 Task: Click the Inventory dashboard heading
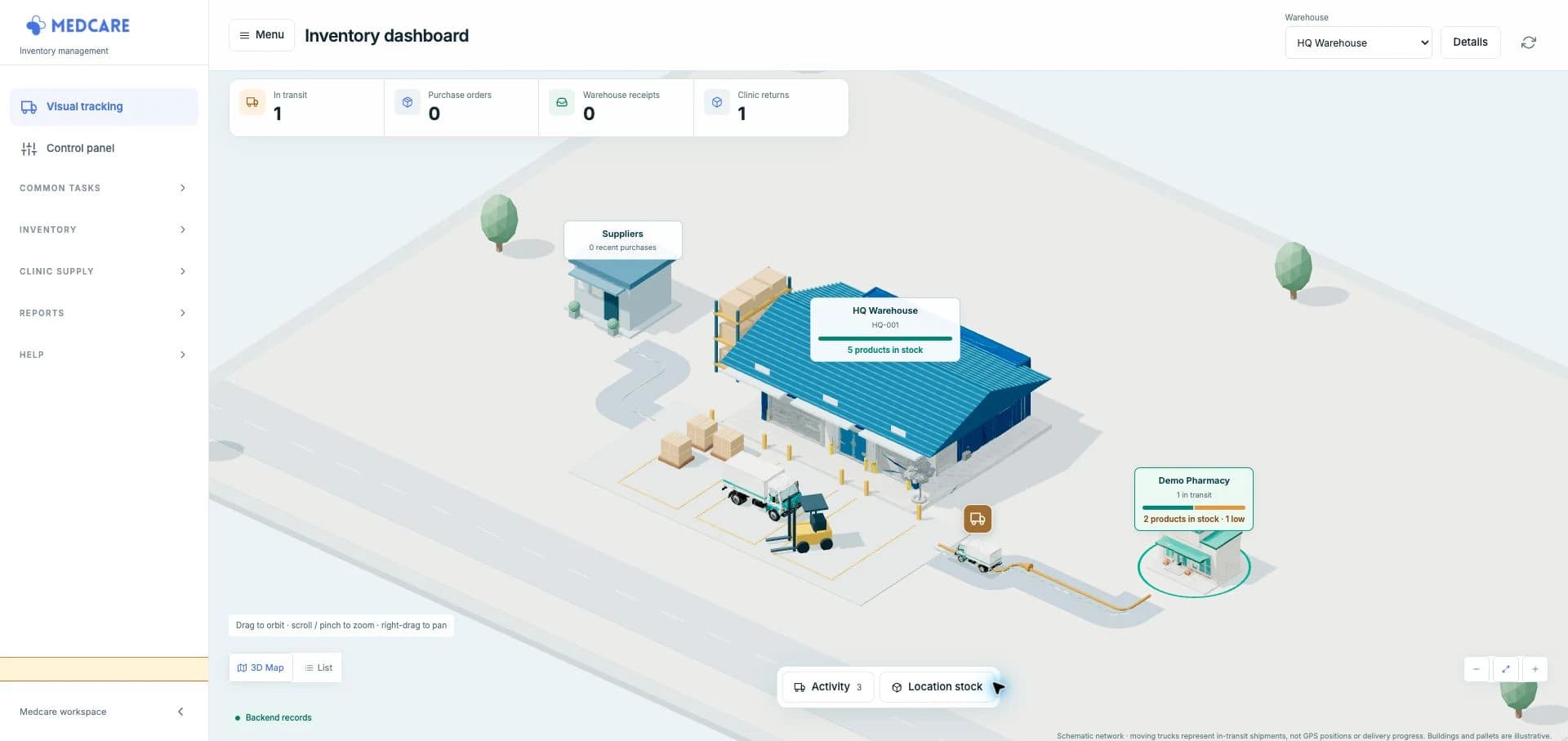coord(386,36)
